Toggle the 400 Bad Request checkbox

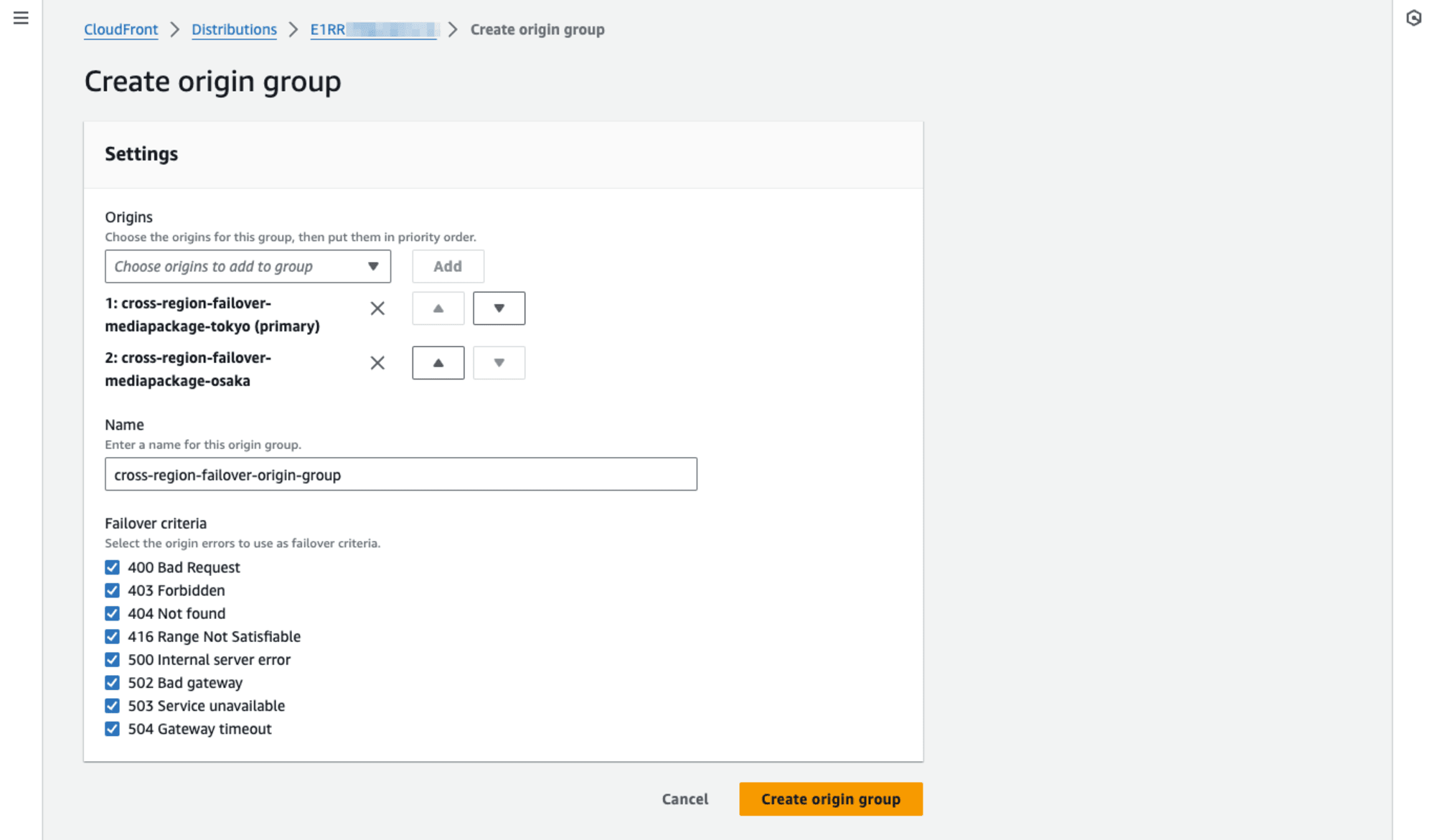[x=113, y=567]
